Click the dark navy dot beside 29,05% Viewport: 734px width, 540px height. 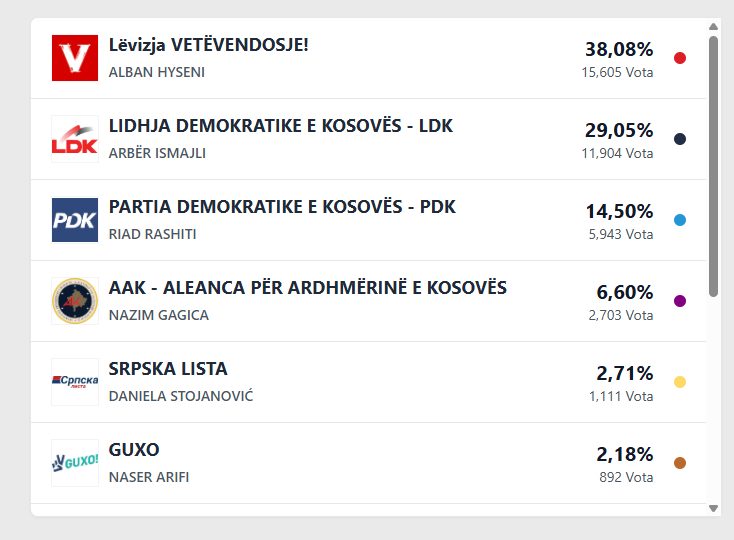[680, 139]
